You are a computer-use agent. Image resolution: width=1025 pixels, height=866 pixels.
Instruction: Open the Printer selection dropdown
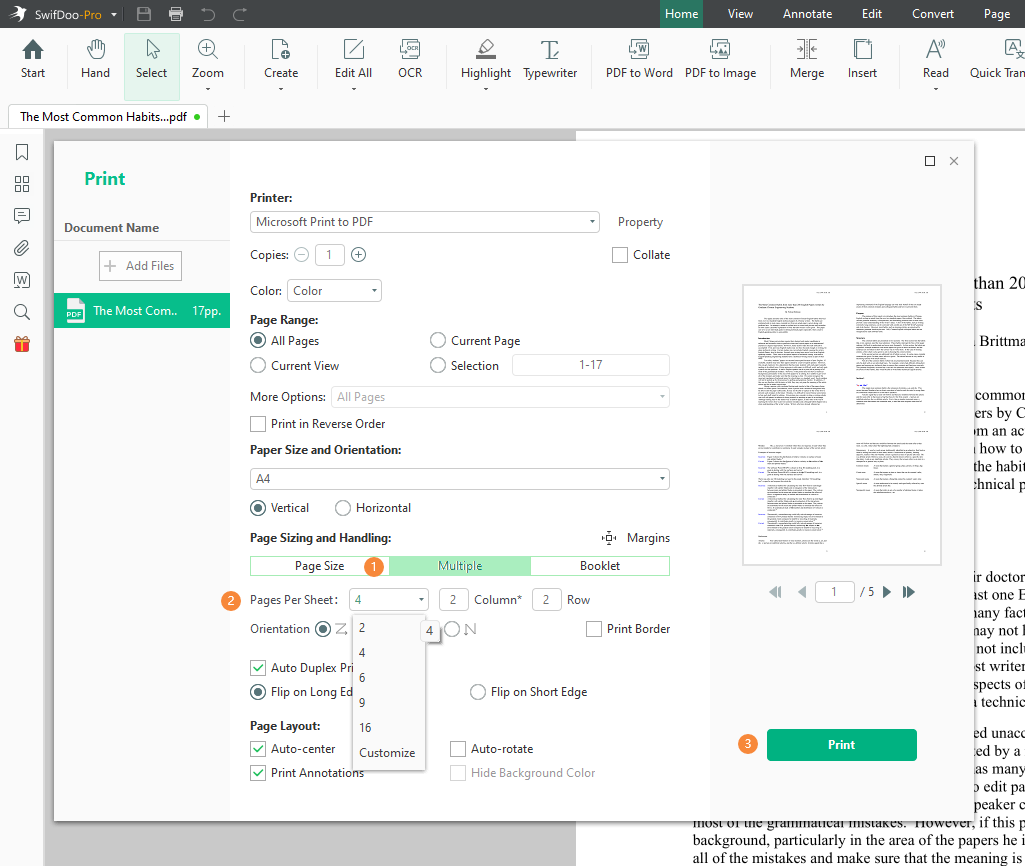coord(592,221)
